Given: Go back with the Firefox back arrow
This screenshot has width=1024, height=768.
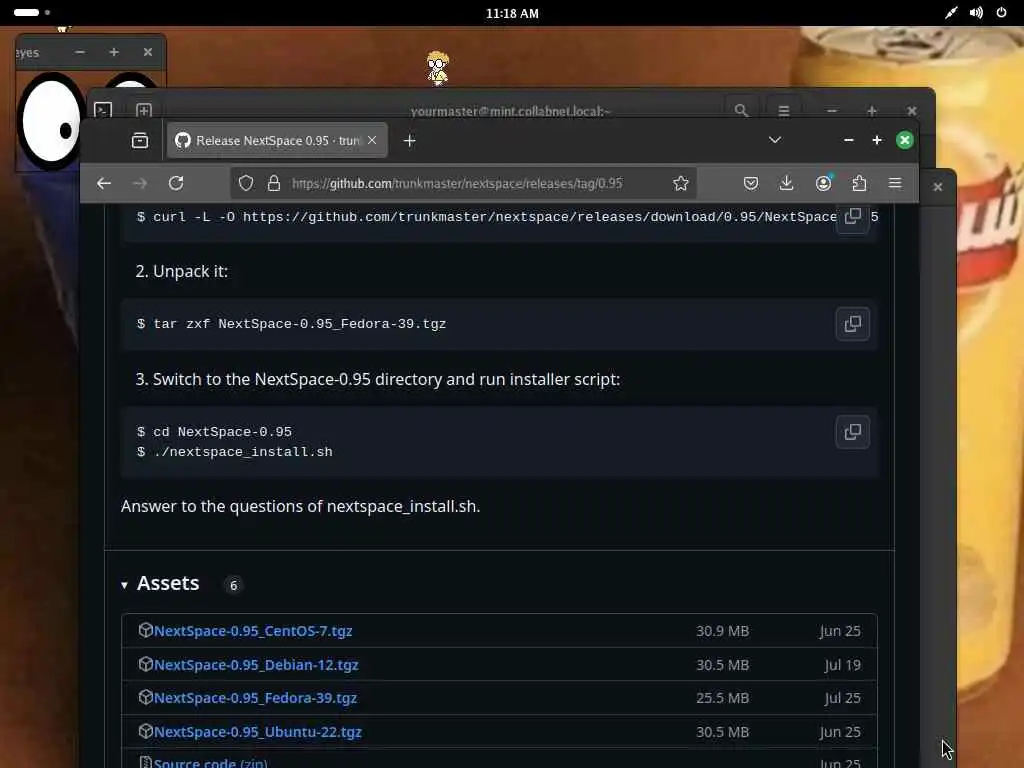Looking at the screenshot, I should pyautogui.click(x=103, y=184).
